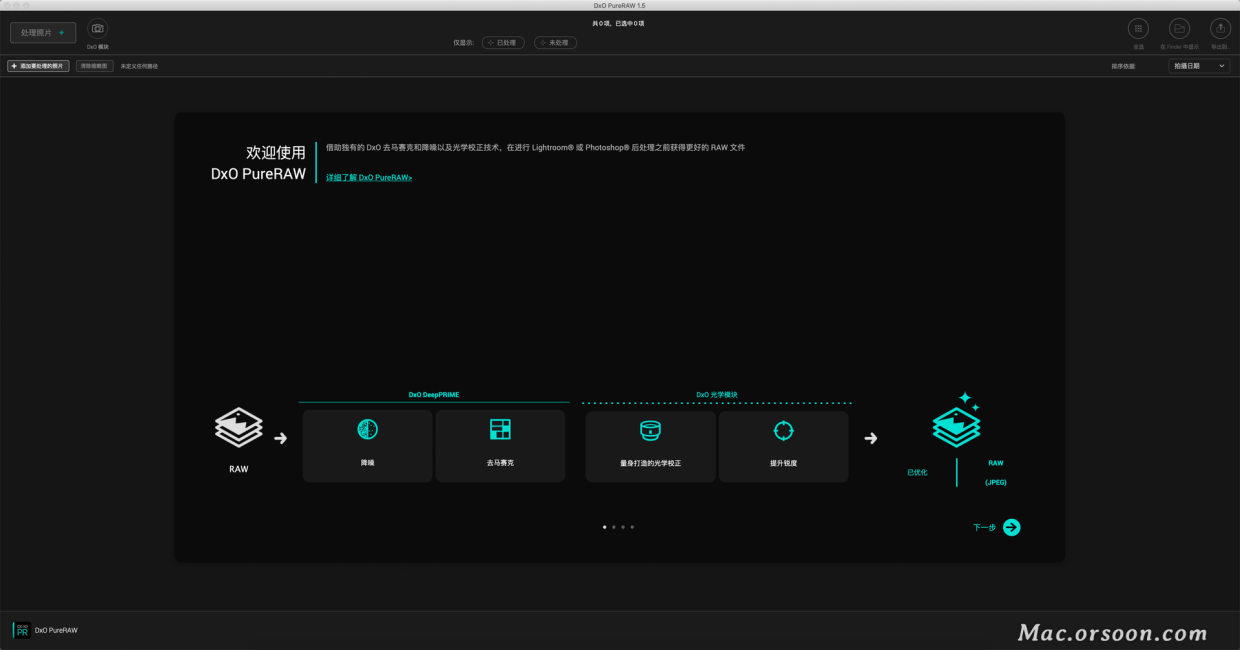Click 添加要处理的照片 button

click(39, 66)
